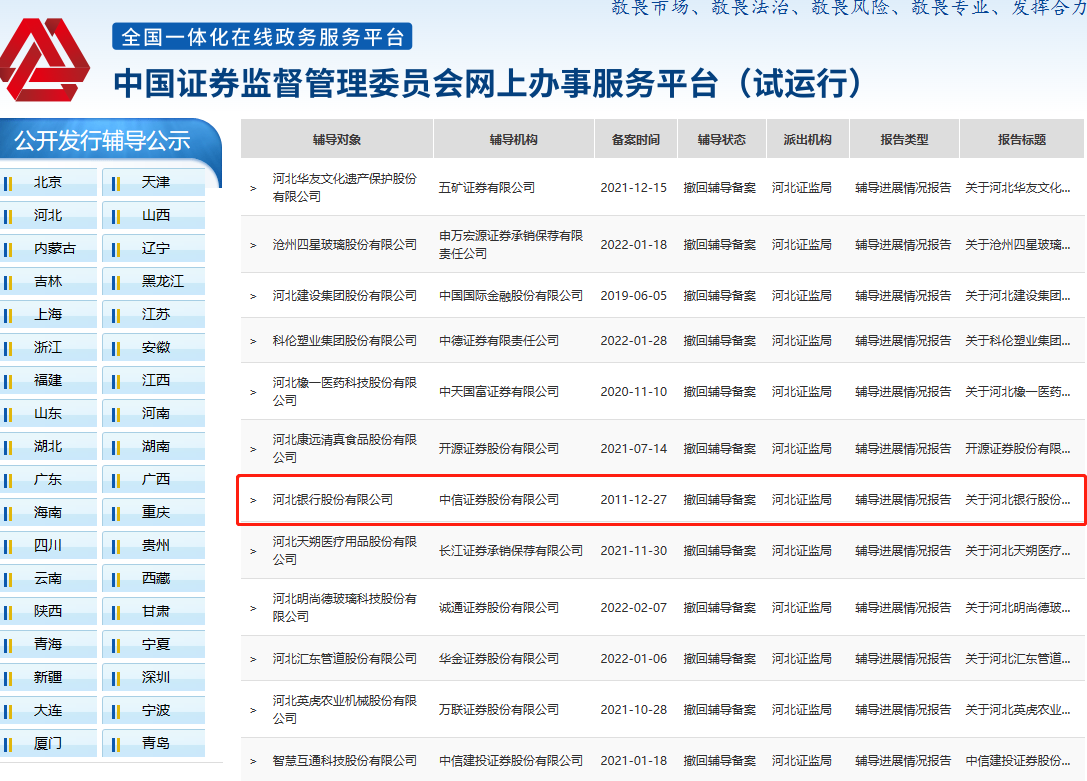1087x781 pixels.
Task: Expand the 河北华友文化遗产保护 row arrow
Action: coord(253,188)
